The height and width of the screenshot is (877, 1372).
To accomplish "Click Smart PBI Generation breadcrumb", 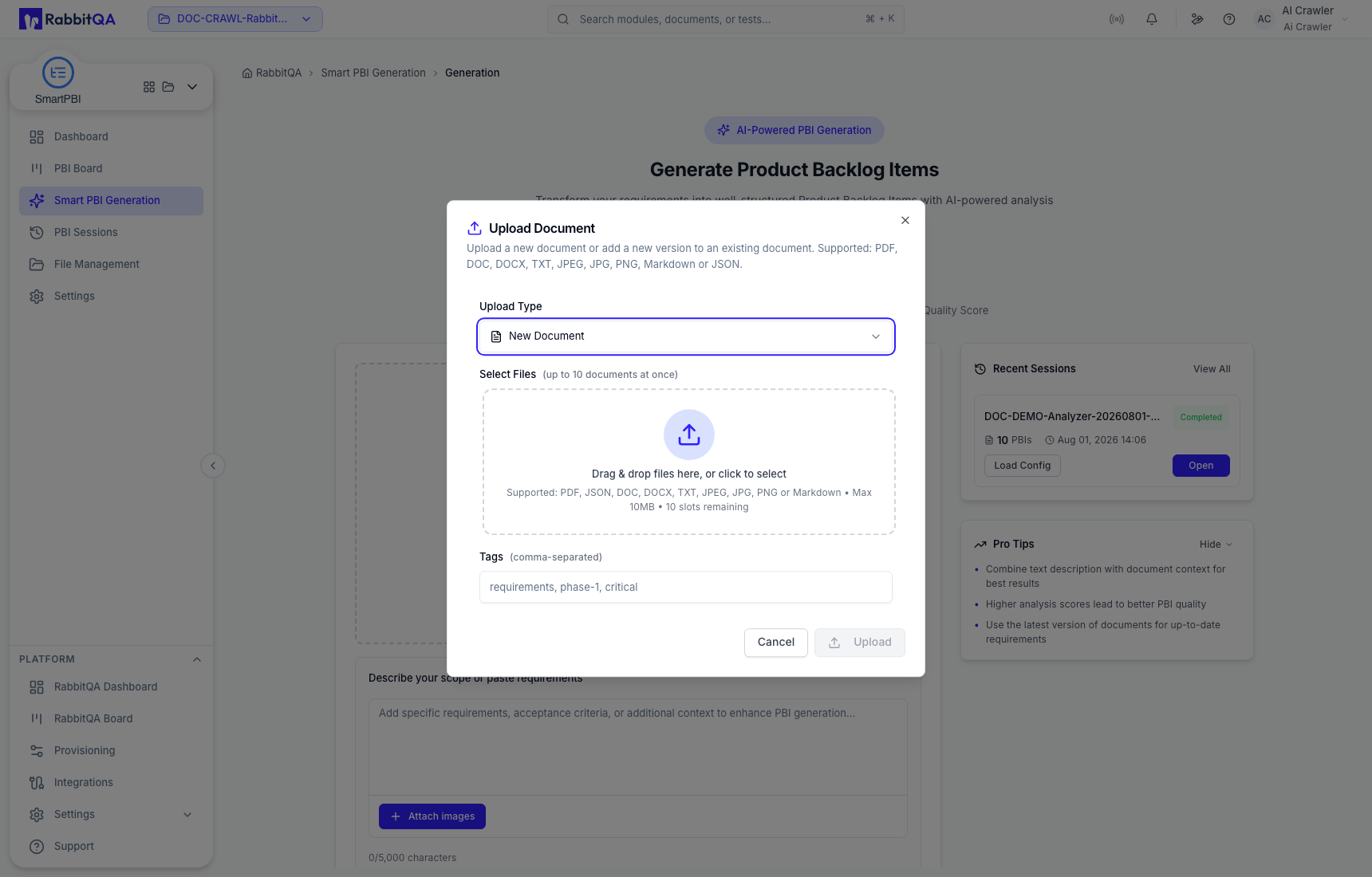I will [373, 73].
